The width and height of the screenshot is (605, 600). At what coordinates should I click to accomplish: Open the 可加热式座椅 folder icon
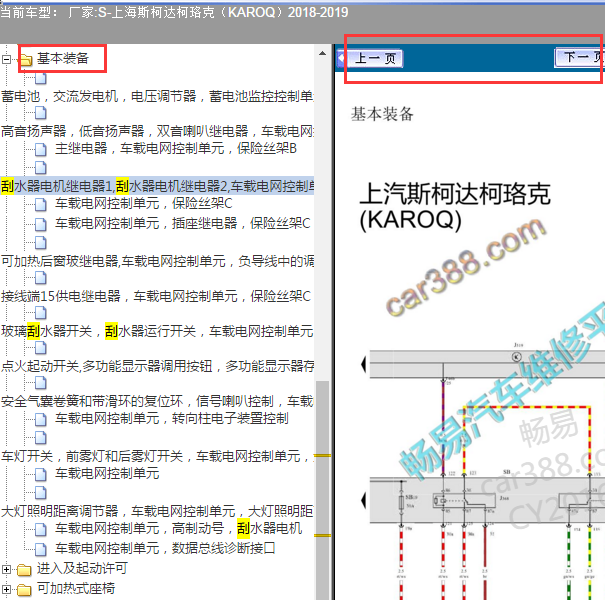(x=24, y=590)
